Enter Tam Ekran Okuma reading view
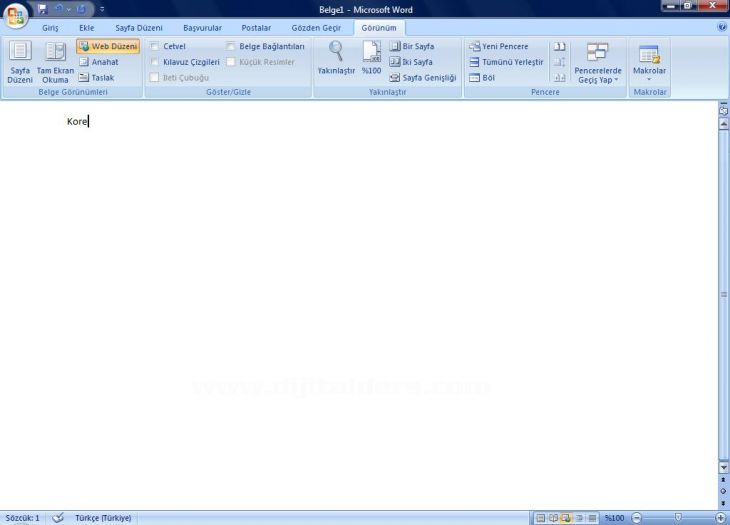 55,62
